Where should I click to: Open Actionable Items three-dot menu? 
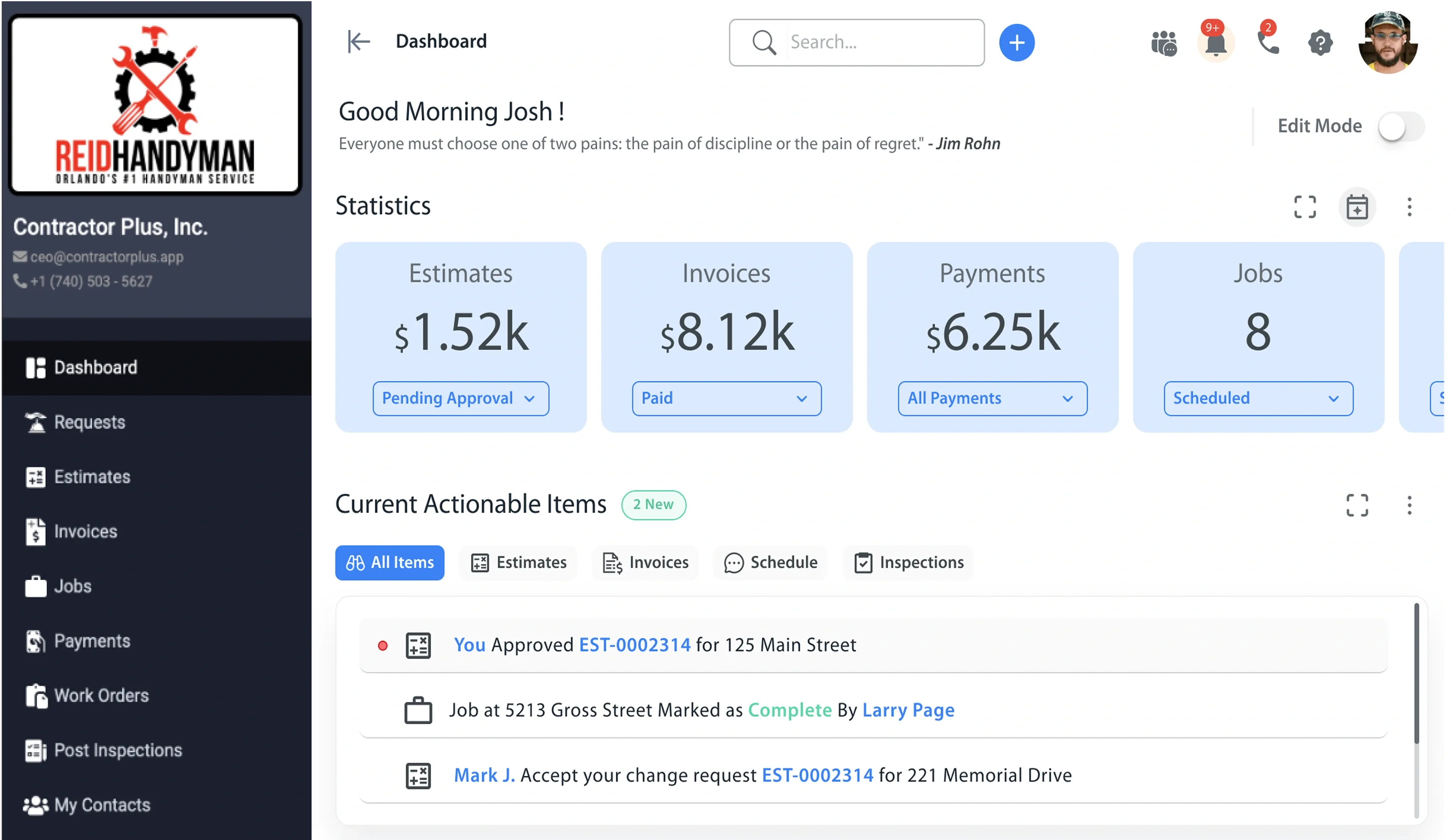(1409, 505)
